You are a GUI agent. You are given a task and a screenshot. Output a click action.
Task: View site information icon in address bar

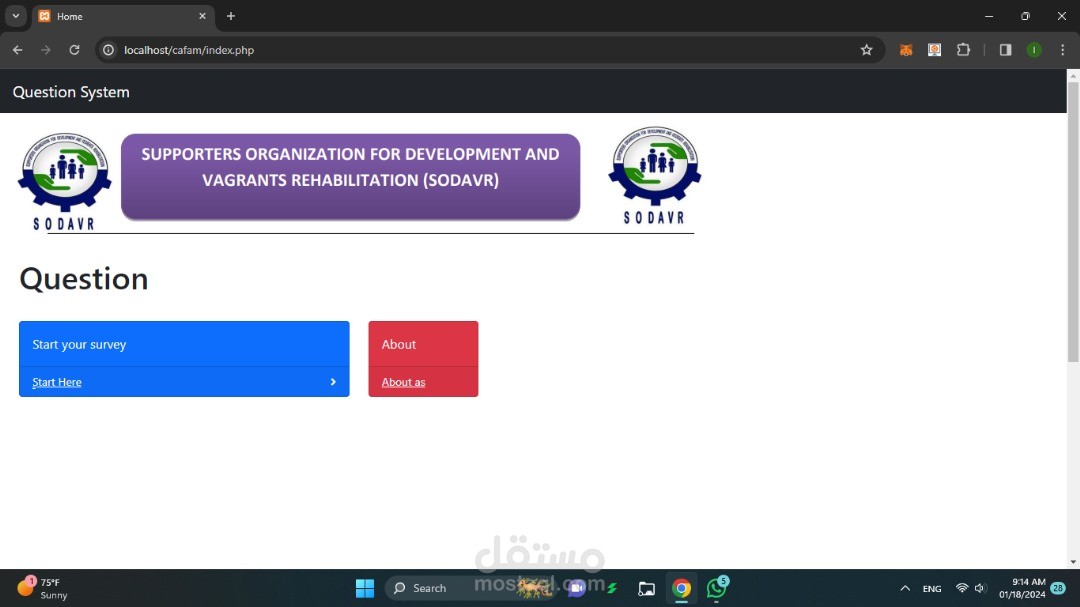click(x=108, y=50)
